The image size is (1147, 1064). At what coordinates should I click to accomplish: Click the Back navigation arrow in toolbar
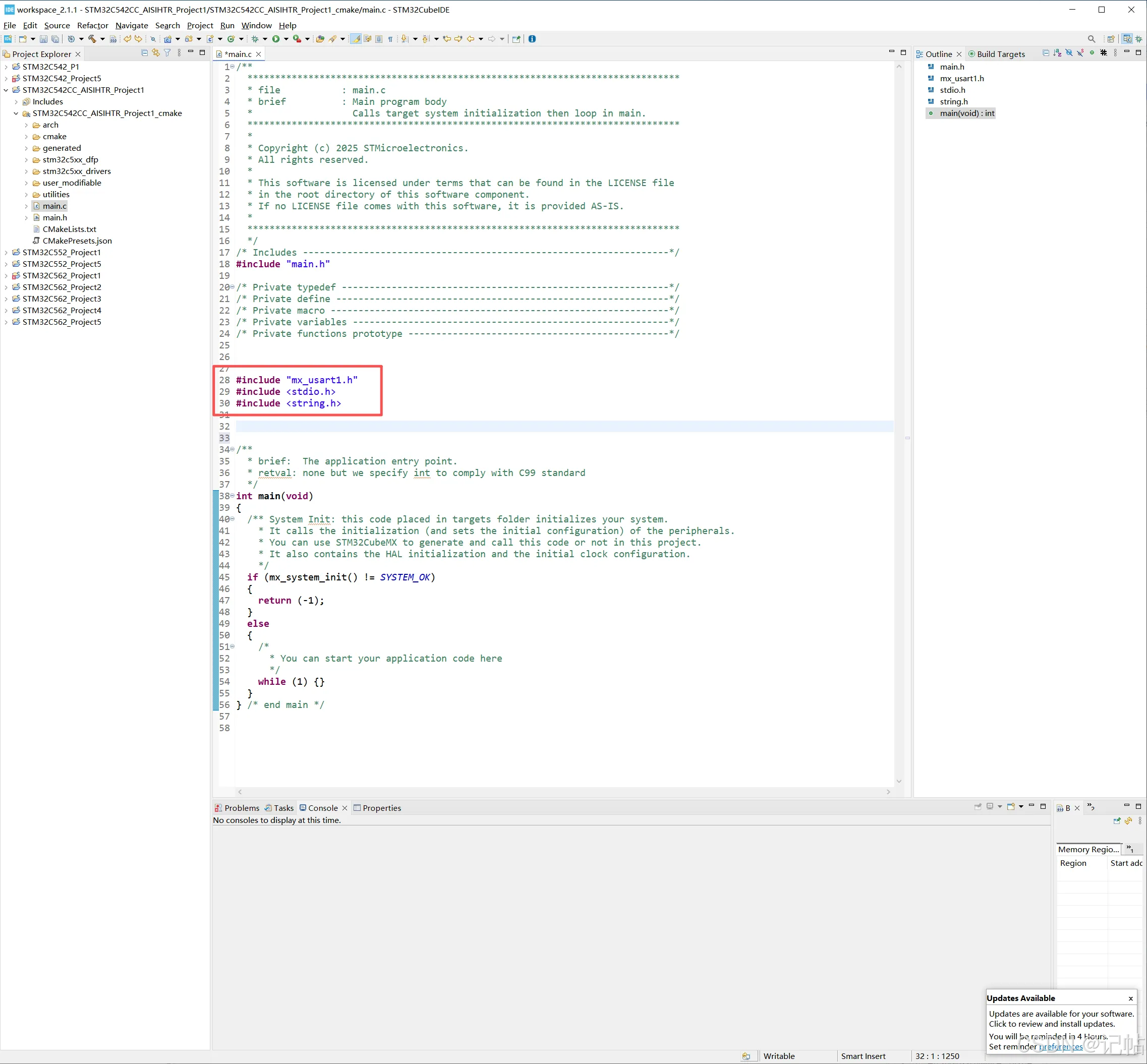point(471,39)
